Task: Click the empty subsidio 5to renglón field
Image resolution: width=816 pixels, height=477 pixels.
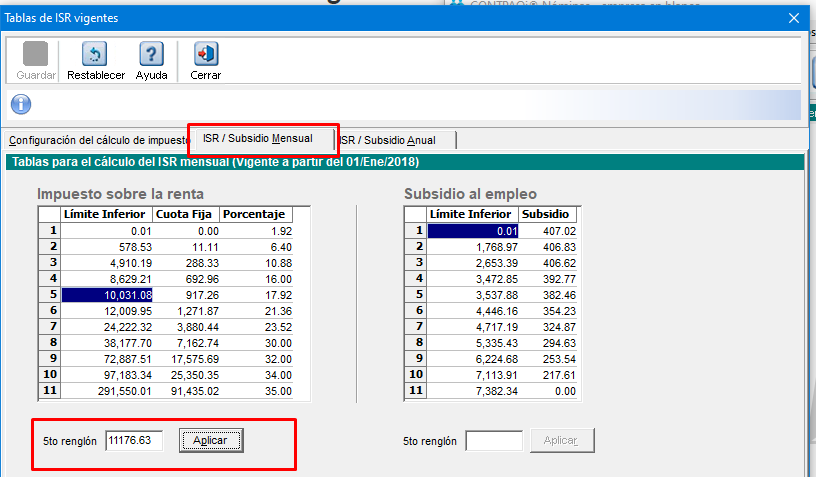Action: tap(494, 440)
